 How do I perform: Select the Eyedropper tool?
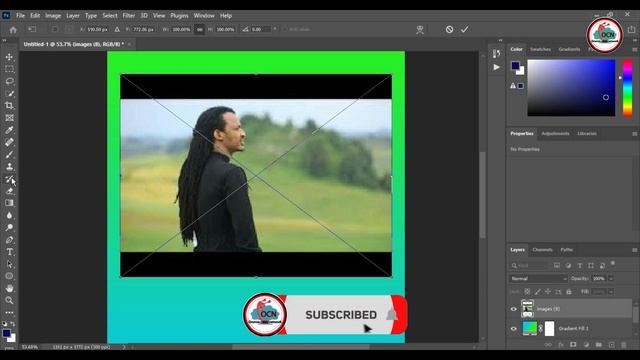(x=9, y=130)
